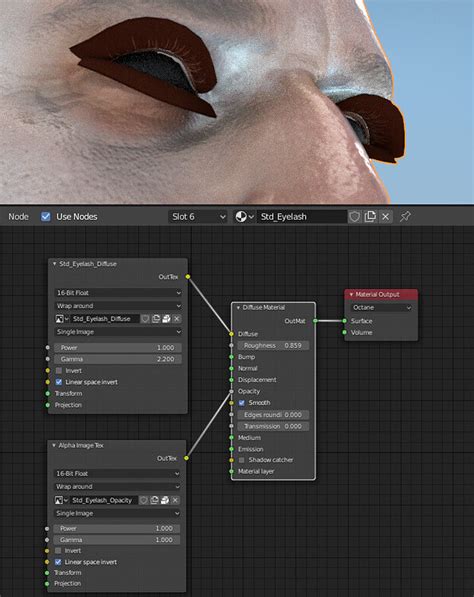Duplicate the Std_Eyelash material with the copy icon
Screen dimensions: 474x597
coord(370,217)
